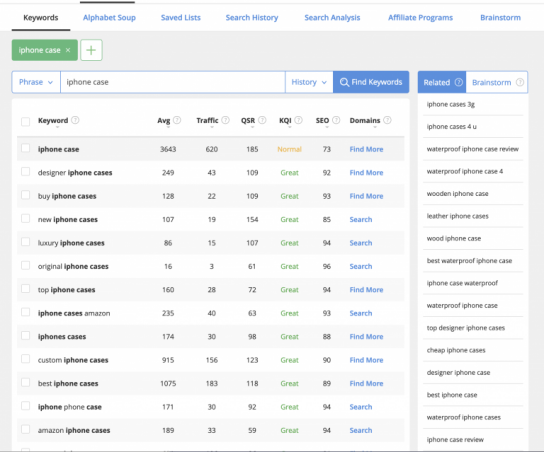Check the box for luxury iphone cases
This screenshot has width=544, height=453.
point(25,242)
